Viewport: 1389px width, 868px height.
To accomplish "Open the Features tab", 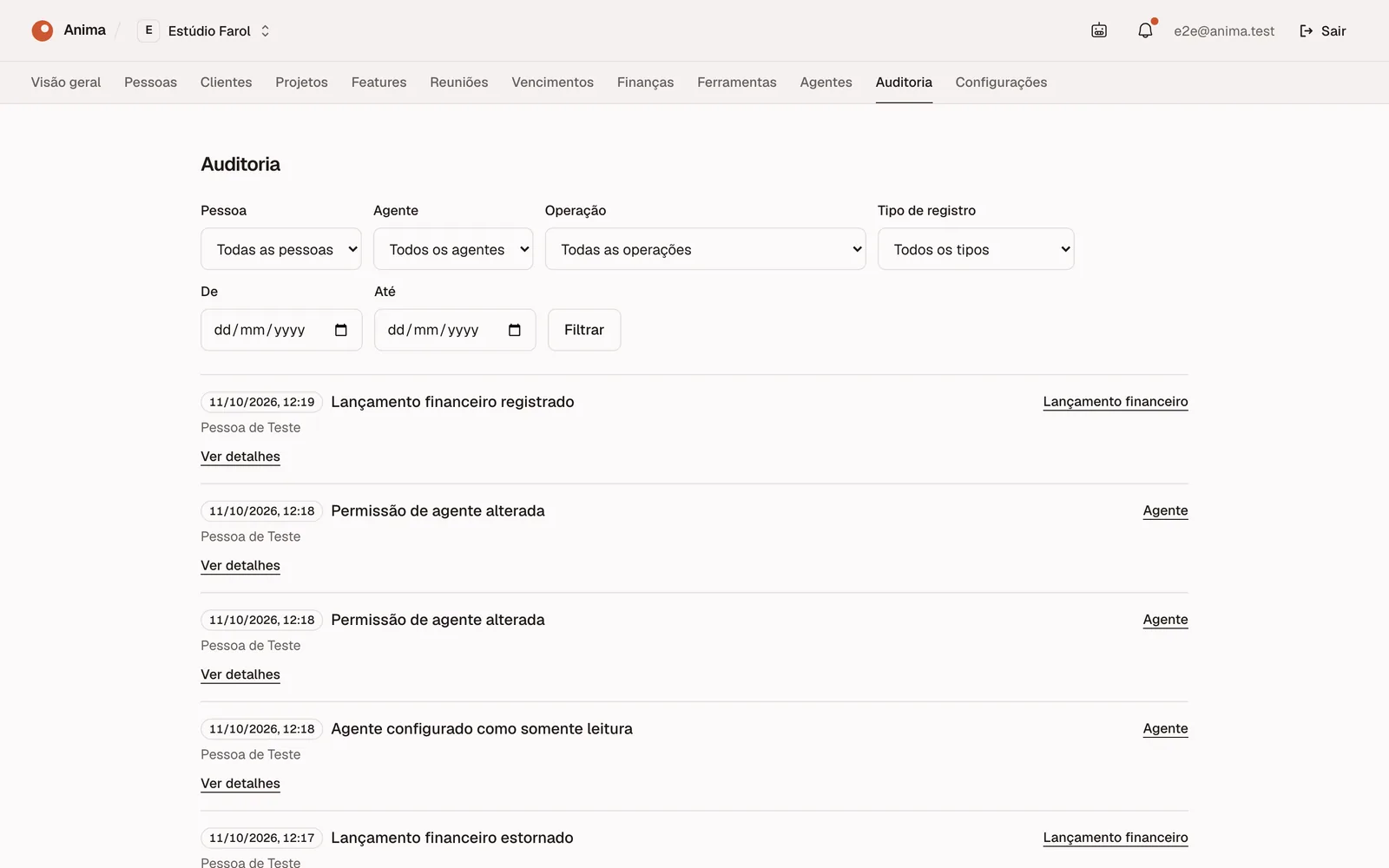I will pyautogui.click(x=379, y=82).
